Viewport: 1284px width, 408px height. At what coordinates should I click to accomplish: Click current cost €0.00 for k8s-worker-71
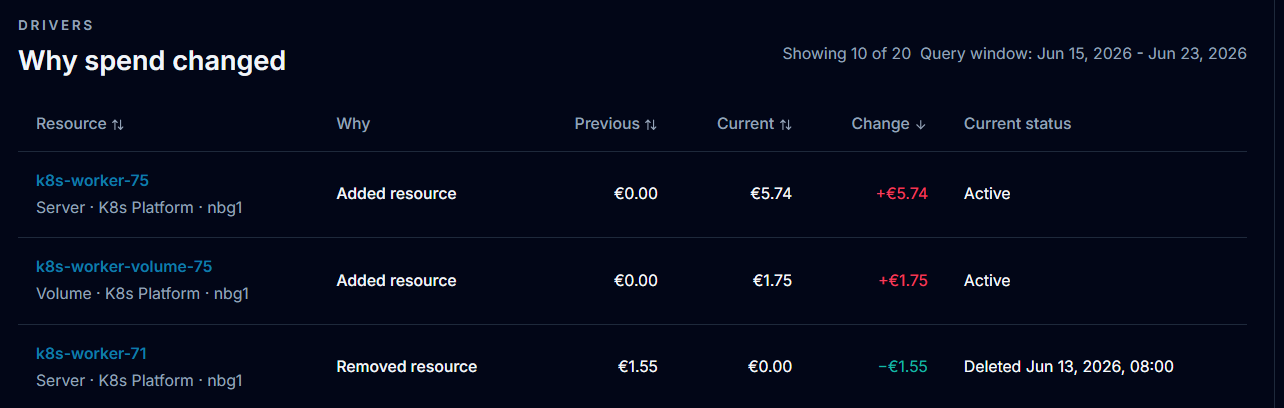tap(770, 367)
